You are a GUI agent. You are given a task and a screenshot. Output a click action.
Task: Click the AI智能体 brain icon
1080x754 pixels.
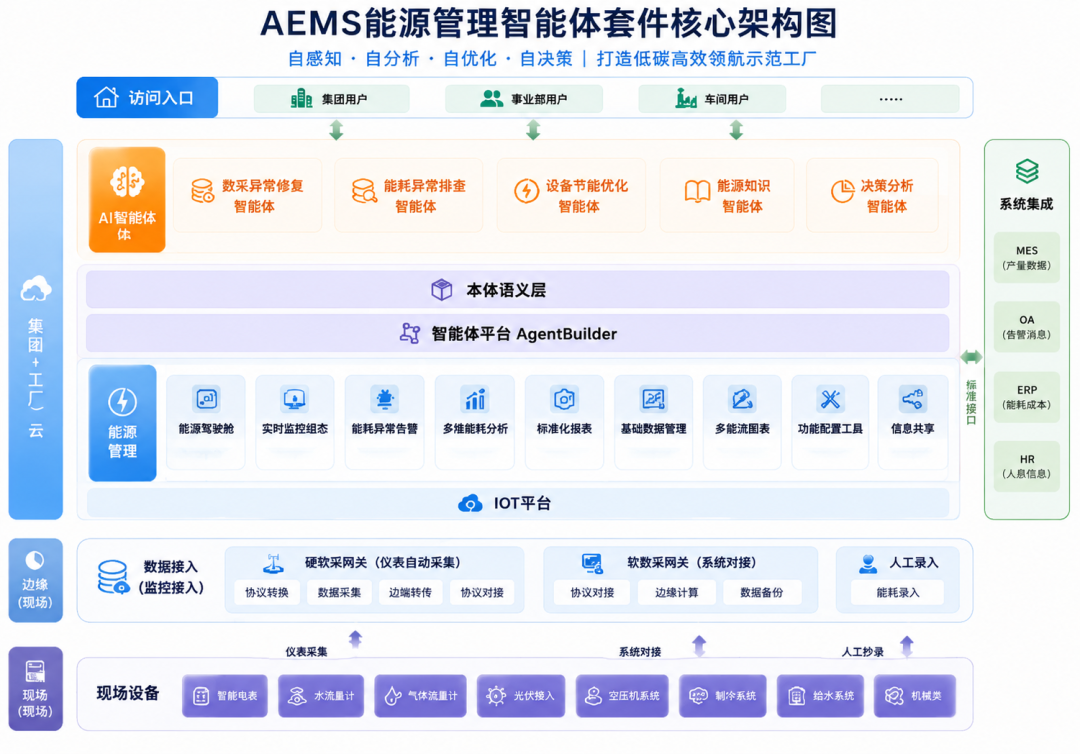pos(127,182)
